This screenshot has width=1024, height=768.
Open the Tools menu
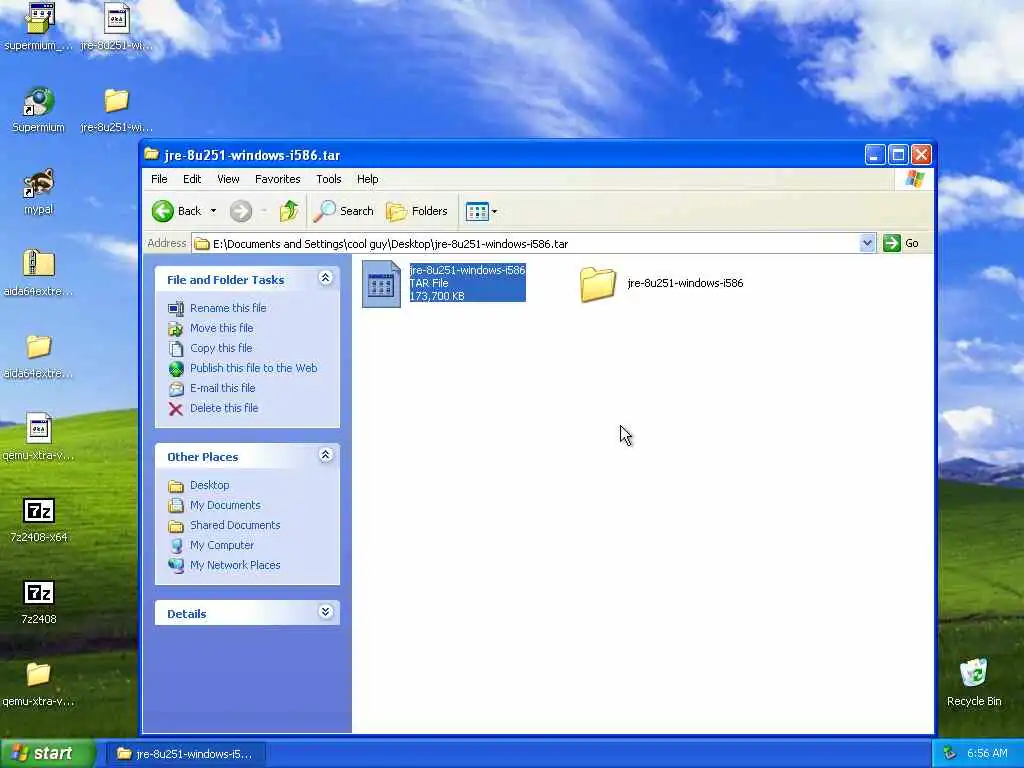328,179
